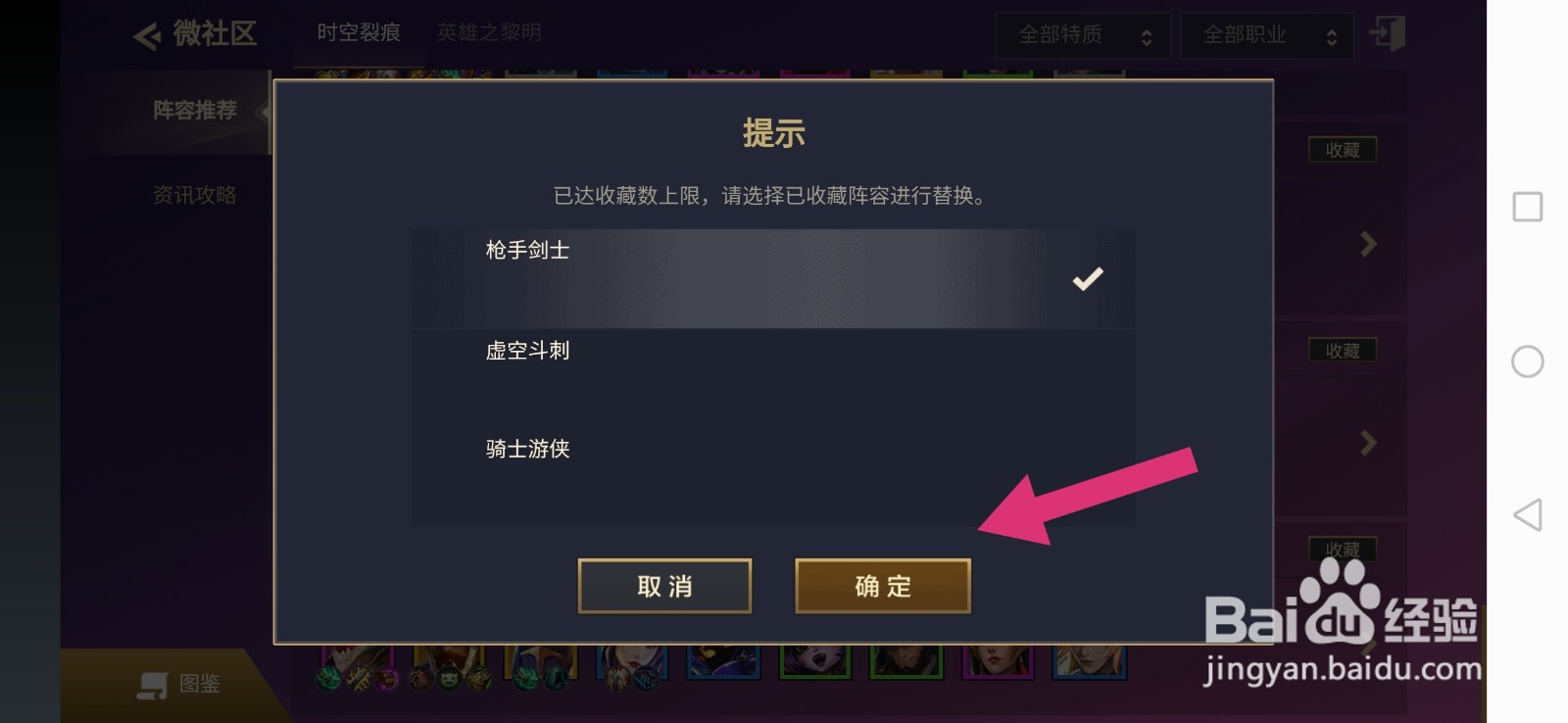Click the 取消 button

coord(664,586)
